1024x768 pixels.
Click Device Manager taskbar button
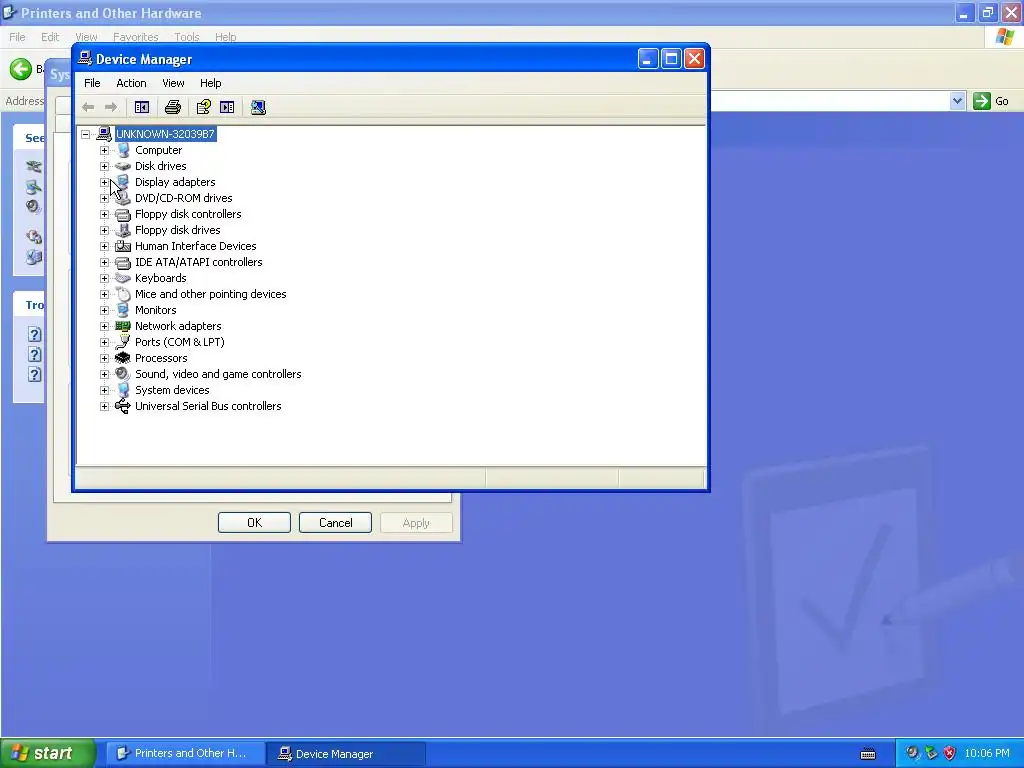[x=346, y=754]
